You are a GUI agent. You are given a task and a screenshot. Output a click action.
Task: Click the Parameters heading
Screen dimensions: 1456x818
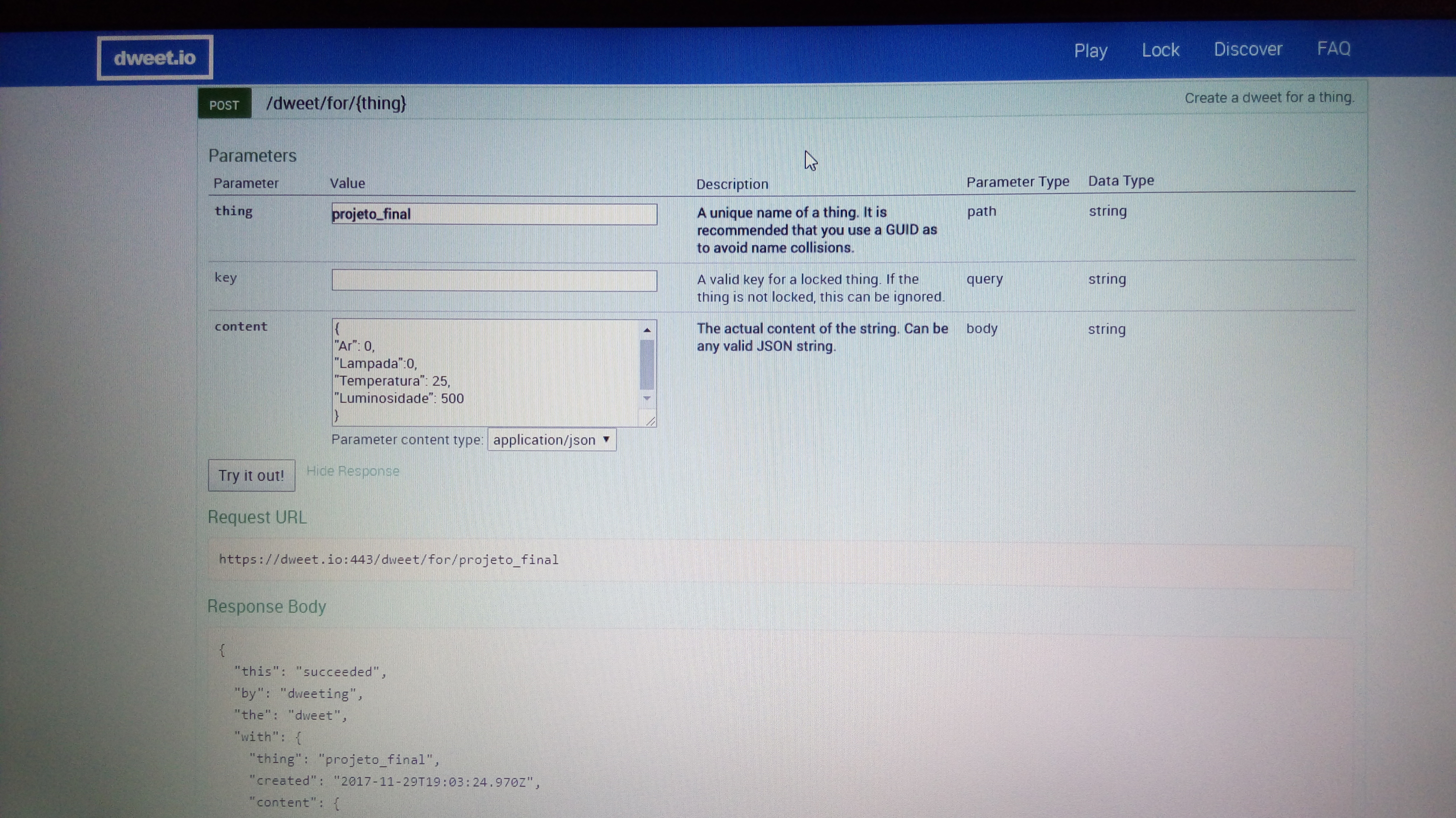point(252,155)
